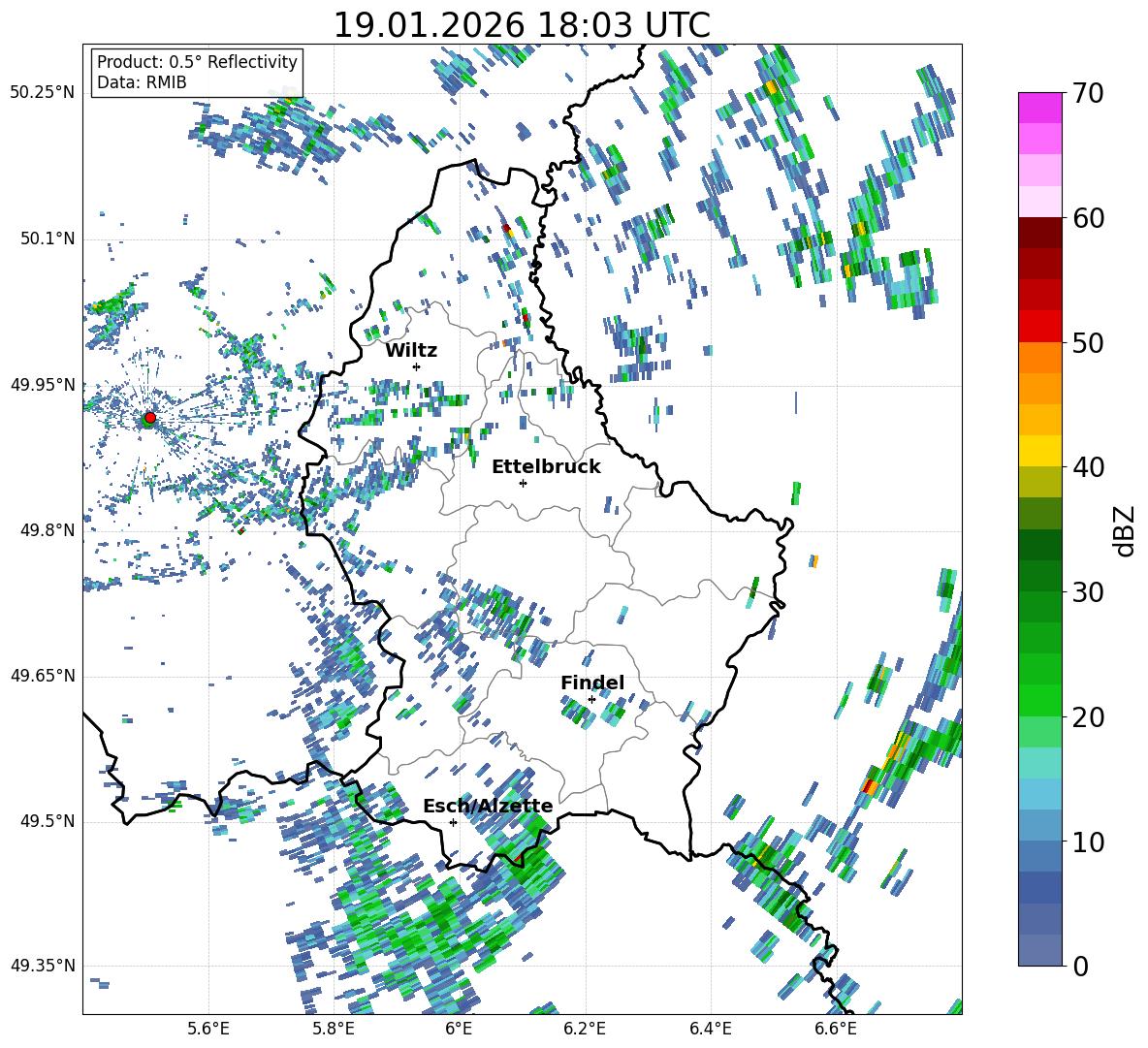The width and height of the screenshot is (1148, 1048).
Task: Click the 20 tick on colorbar
Action: (x=1087, y=716)
